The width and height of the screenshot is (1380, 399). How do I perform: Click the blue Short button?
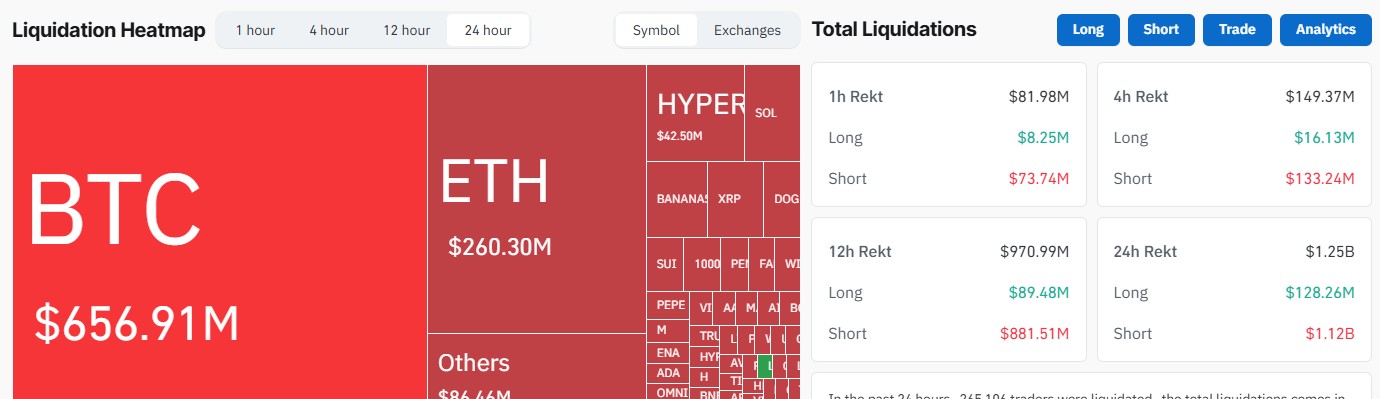click(x=1161, y=30)
